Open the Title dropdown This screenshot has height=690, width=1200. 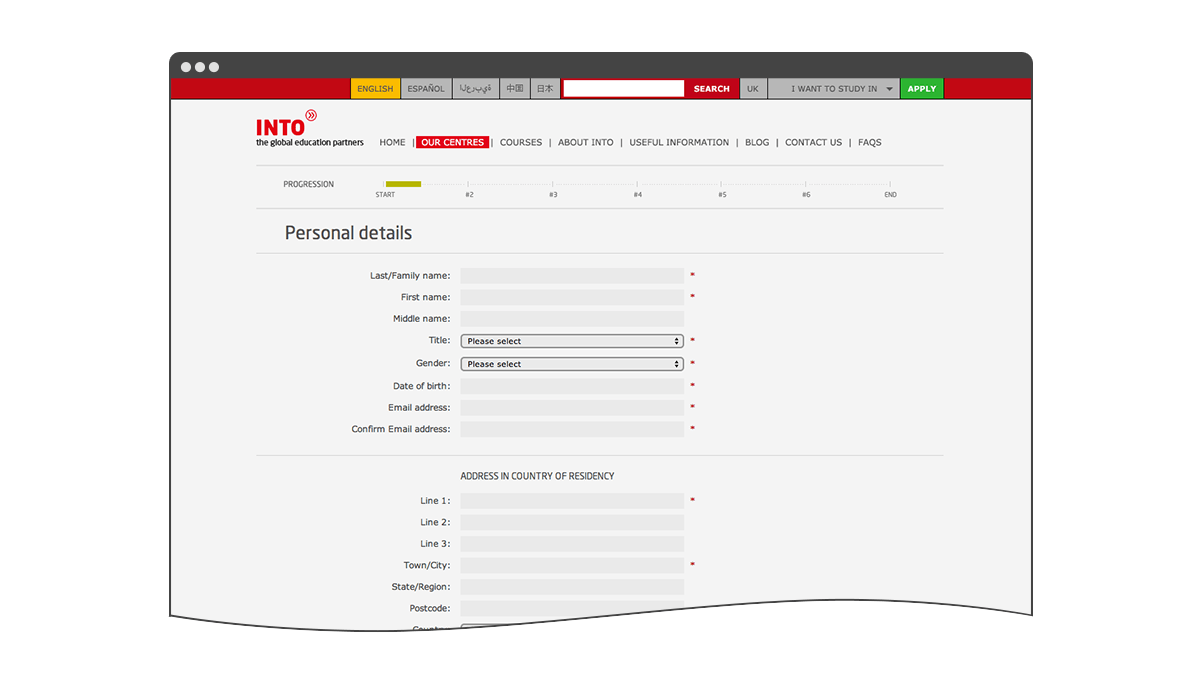pos(572,341)
